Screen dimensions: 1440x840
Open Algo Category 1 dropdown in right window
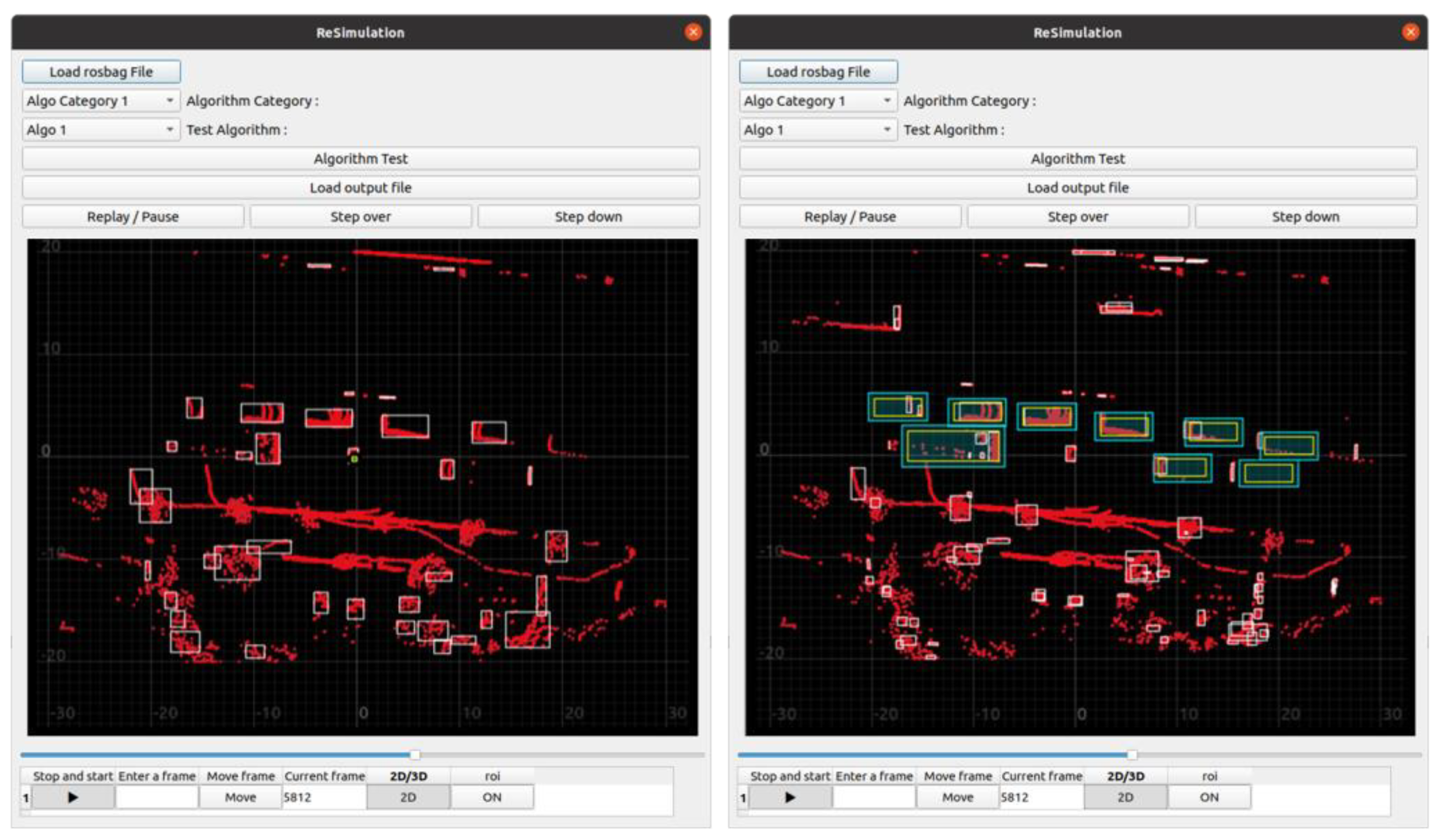point(818,101)
